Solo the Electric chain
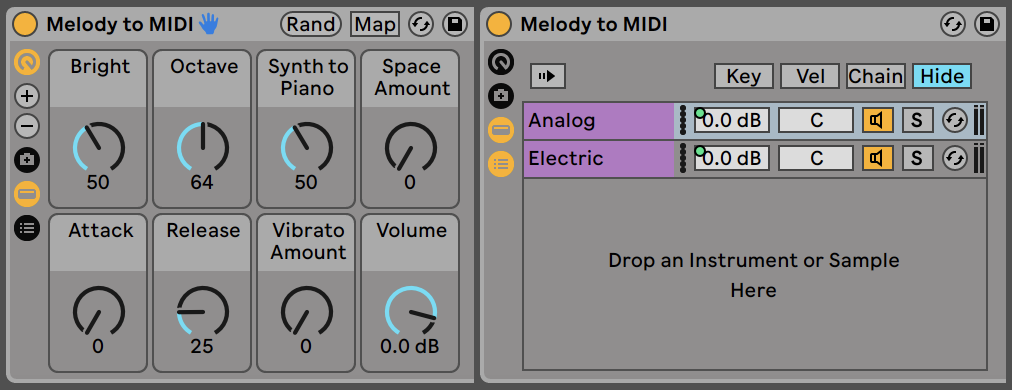The width and height of the screenshot is (1012, 390). pos(917,158)
